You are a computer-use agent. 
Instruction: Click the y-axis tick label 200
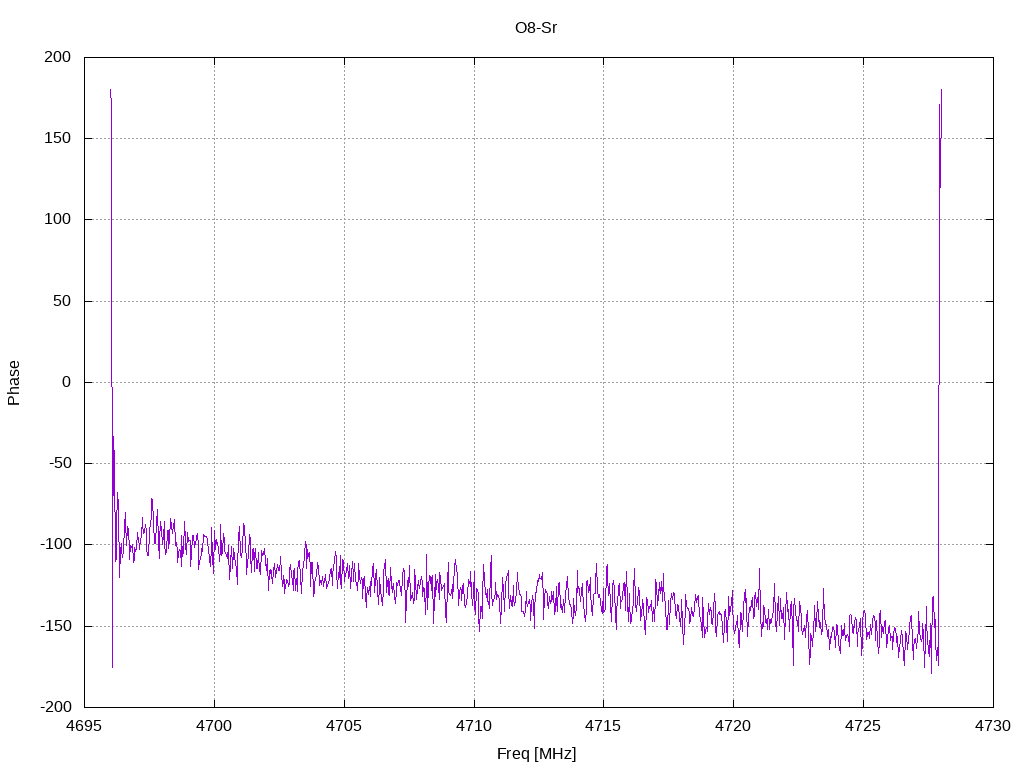coord(57,57)
